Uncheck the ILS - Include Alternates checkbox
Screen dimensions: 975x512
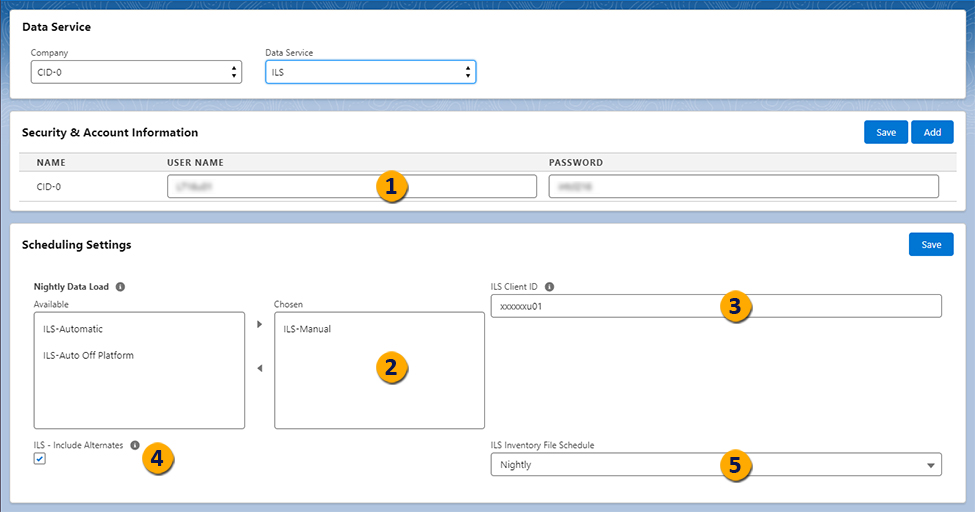(x=40, y=459)
